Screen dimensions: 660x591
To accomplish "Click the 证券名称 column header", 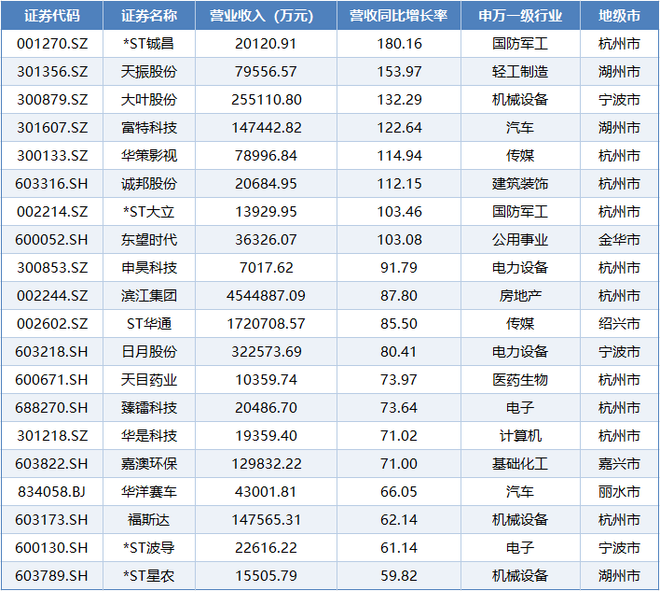I will click(x=148, y=16).
